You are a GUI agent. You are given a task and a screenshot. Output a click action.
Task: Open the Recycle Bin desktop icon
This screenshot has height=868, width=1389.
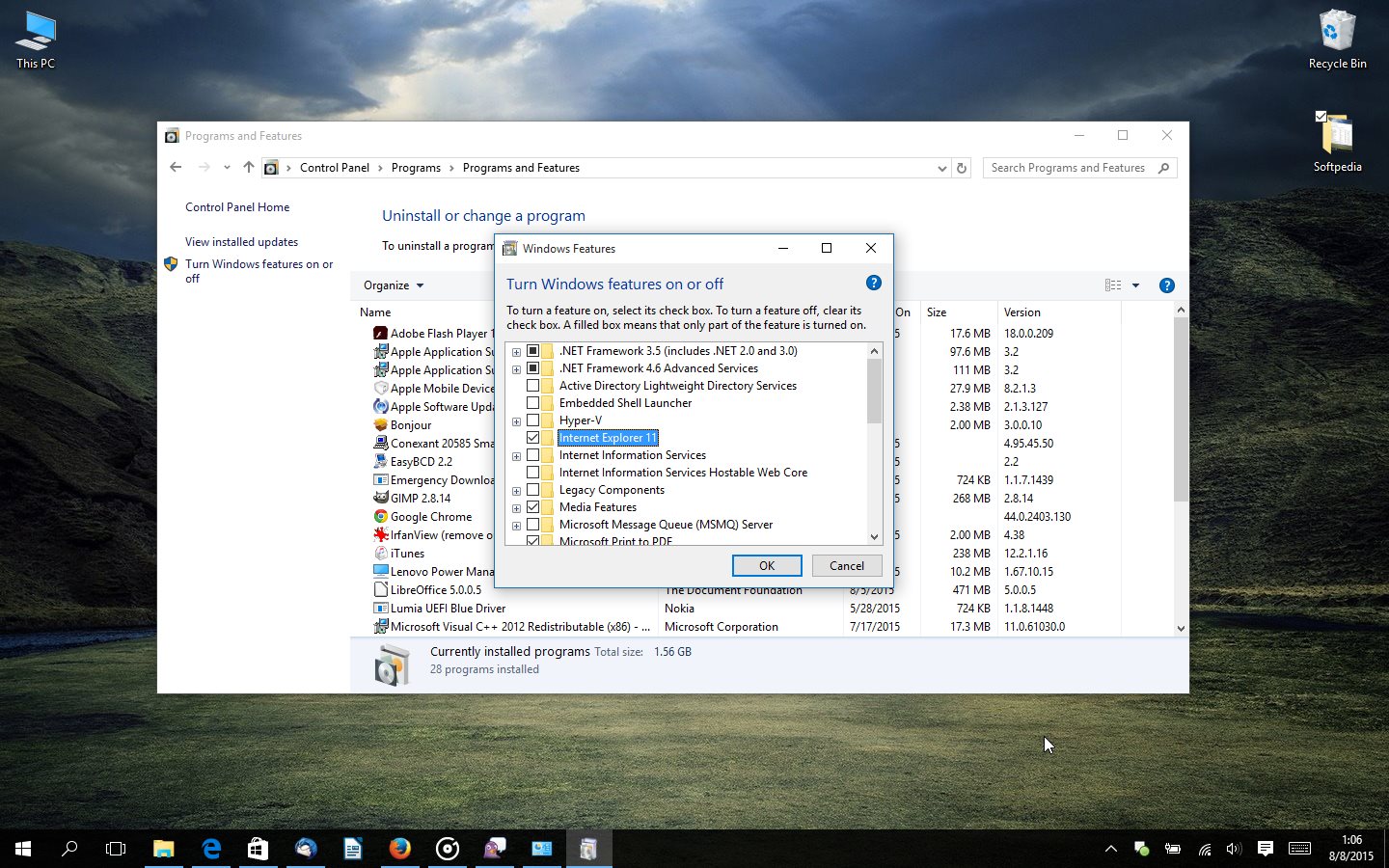pos(1337,40)
